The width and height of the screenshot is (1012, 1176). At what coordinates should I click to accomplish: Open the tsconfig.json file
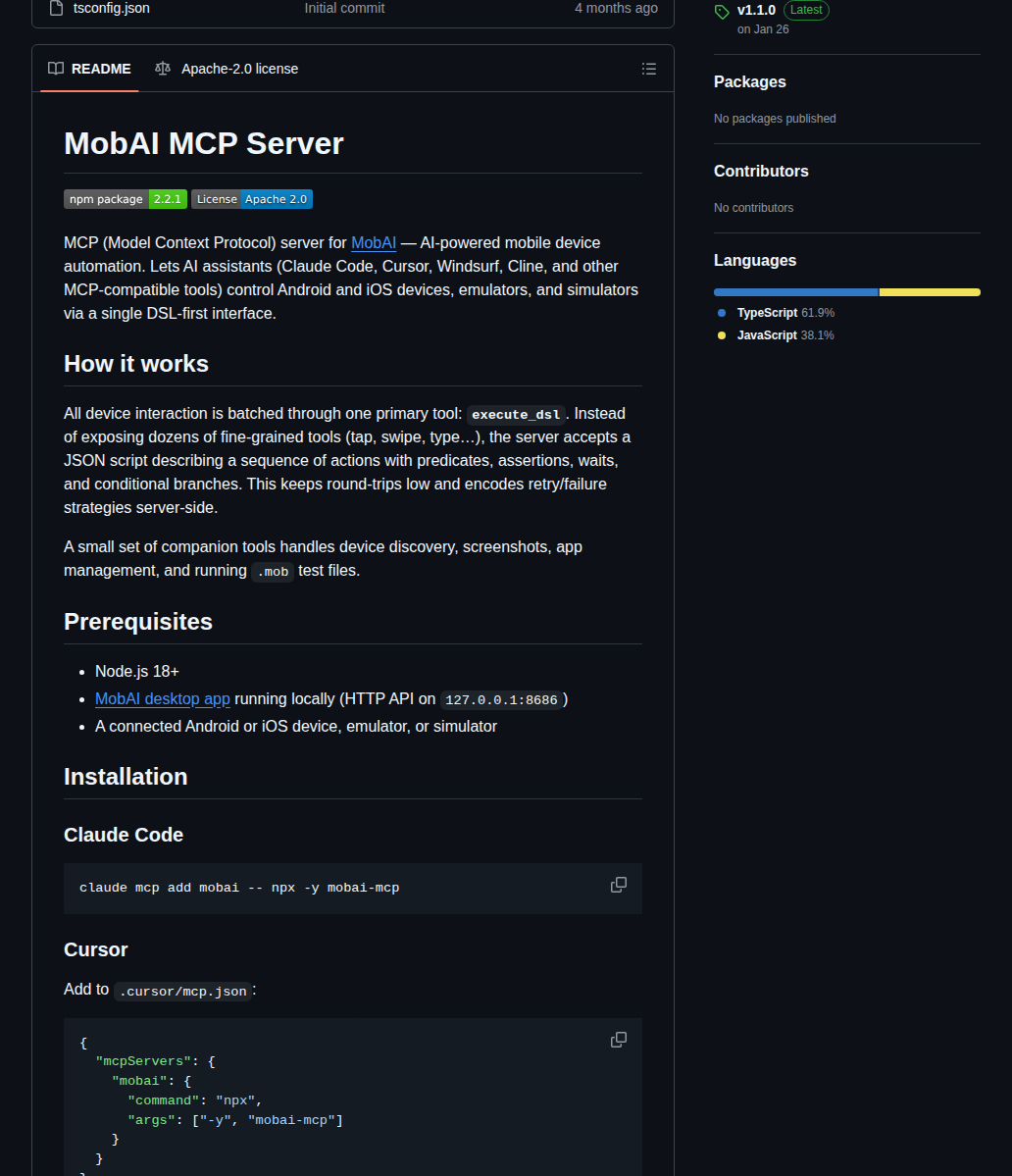(x=112, y=8)
